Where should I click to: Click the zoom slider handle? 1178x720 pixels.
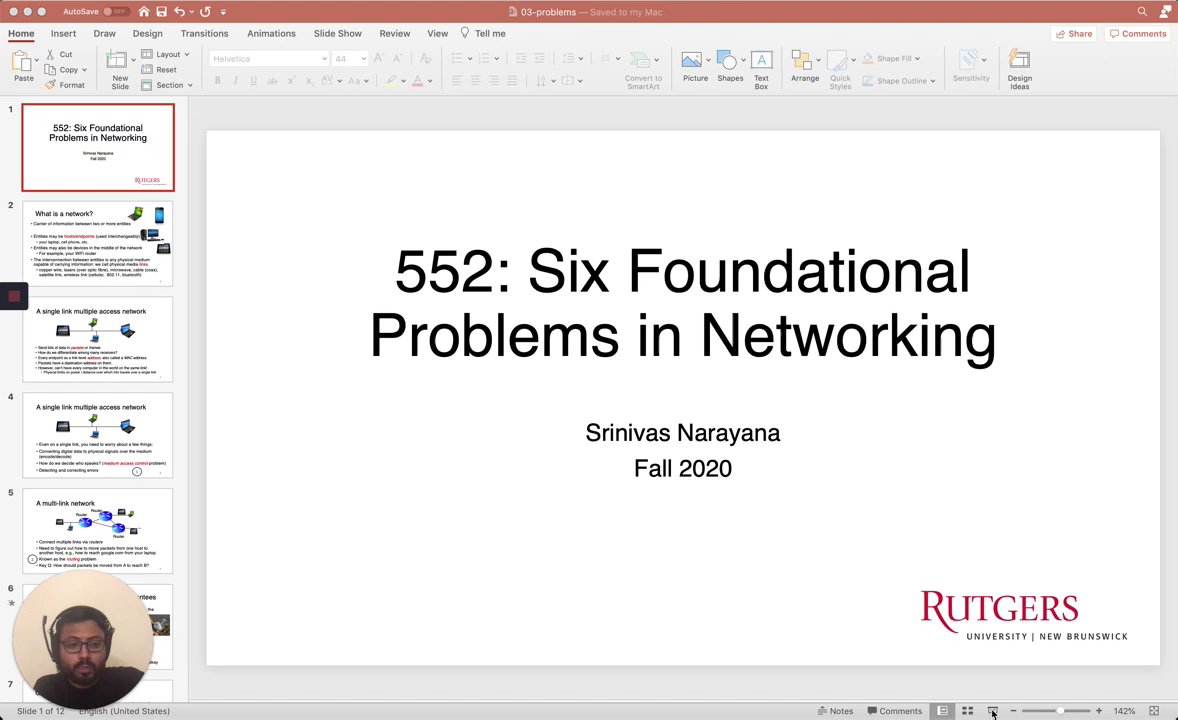1060,711
